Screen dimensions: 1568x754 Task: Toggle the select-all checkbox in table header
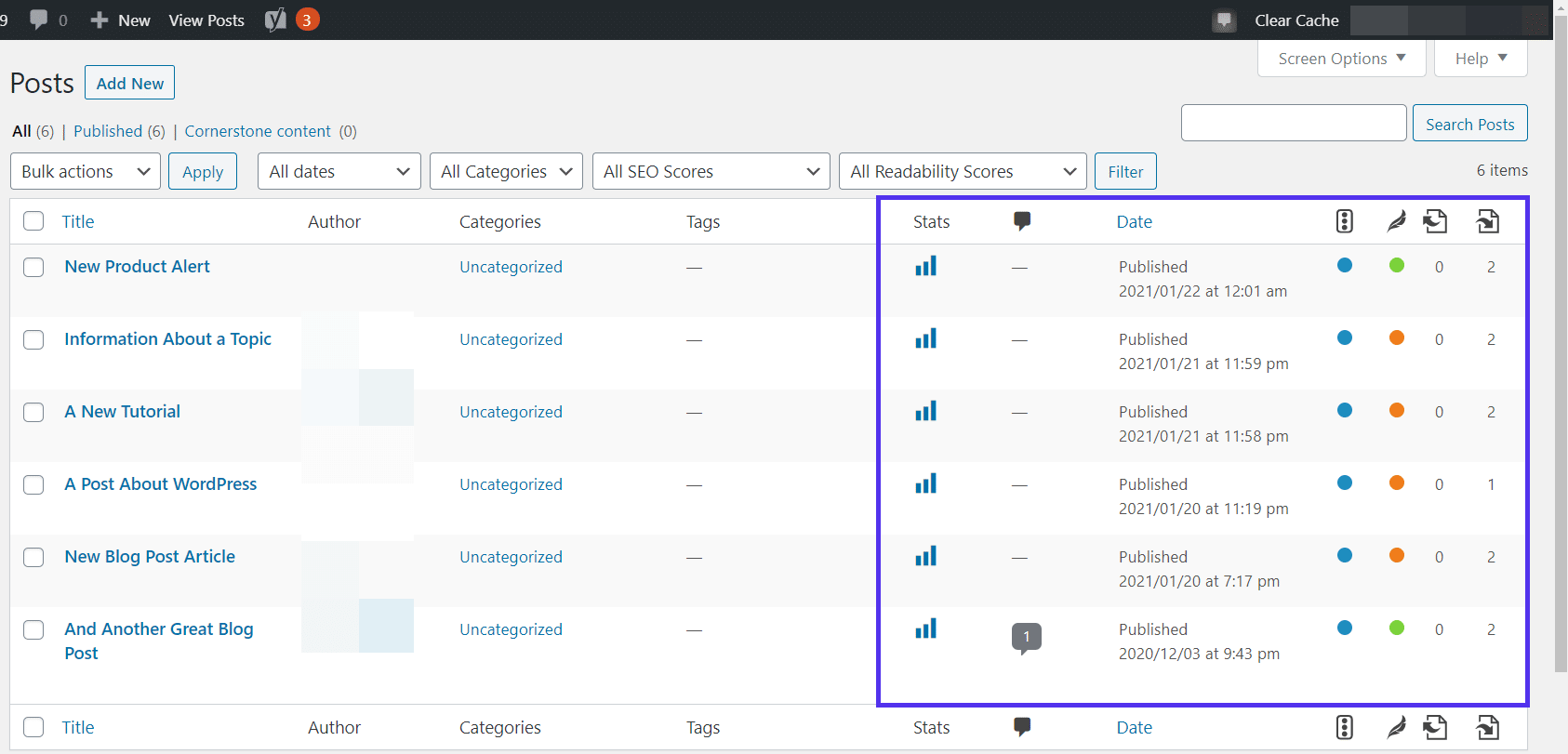pos(33,221)
